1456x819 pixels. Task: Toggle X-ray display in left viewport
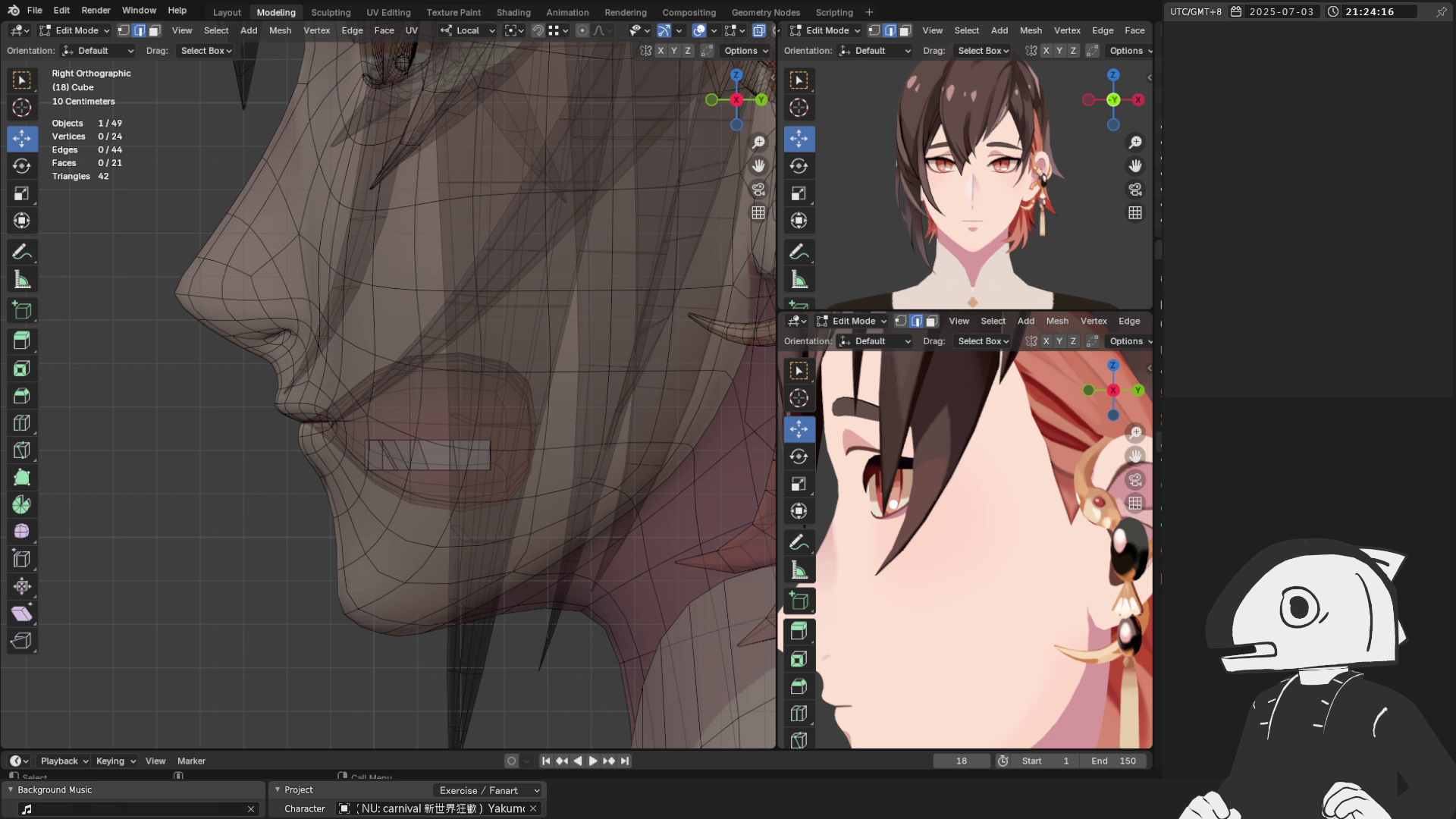(x=758, y=30)
